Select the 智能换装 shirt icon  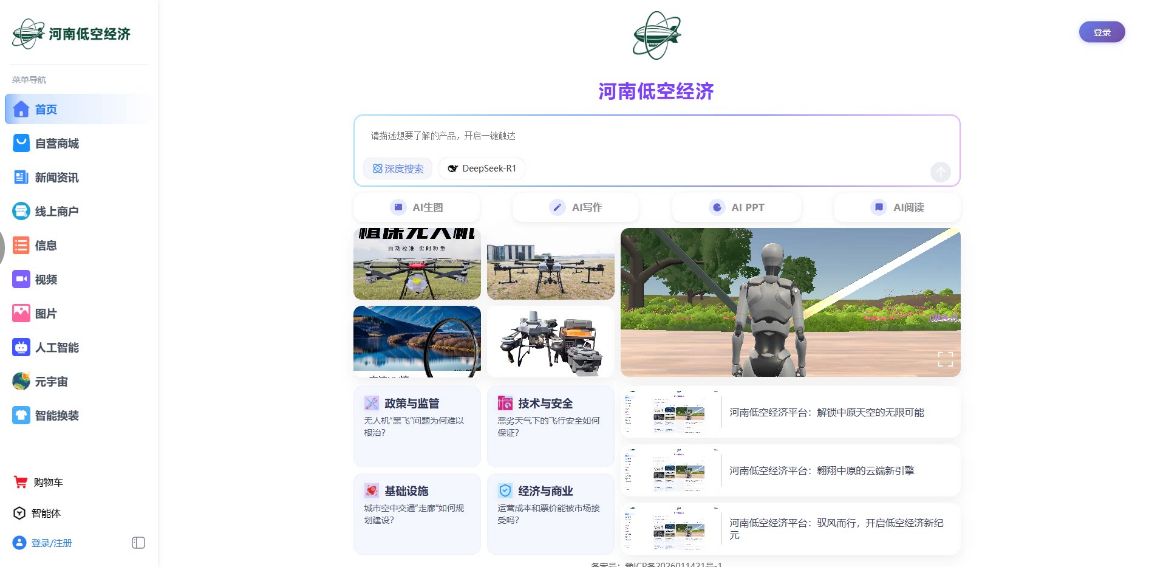(x=21, y=415)
